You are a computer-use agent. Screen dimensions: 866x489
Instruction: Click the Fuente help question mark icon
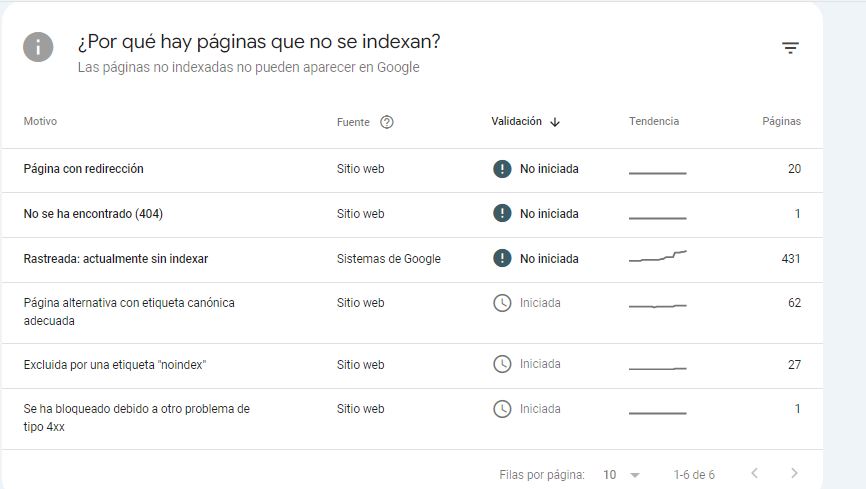[387, 122]
